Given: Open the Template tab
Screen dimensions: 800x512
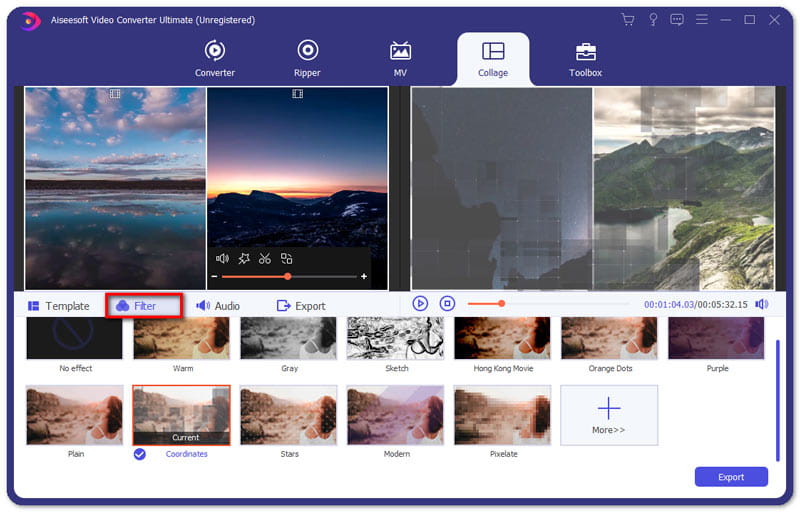Looking at the screenshot, I should (x=59, y=306).
